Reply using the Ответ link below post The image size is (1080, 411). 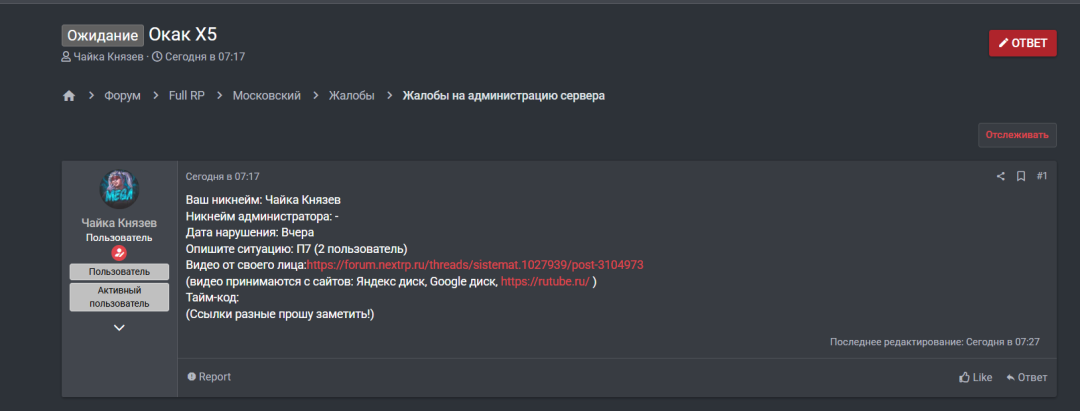1027,377
